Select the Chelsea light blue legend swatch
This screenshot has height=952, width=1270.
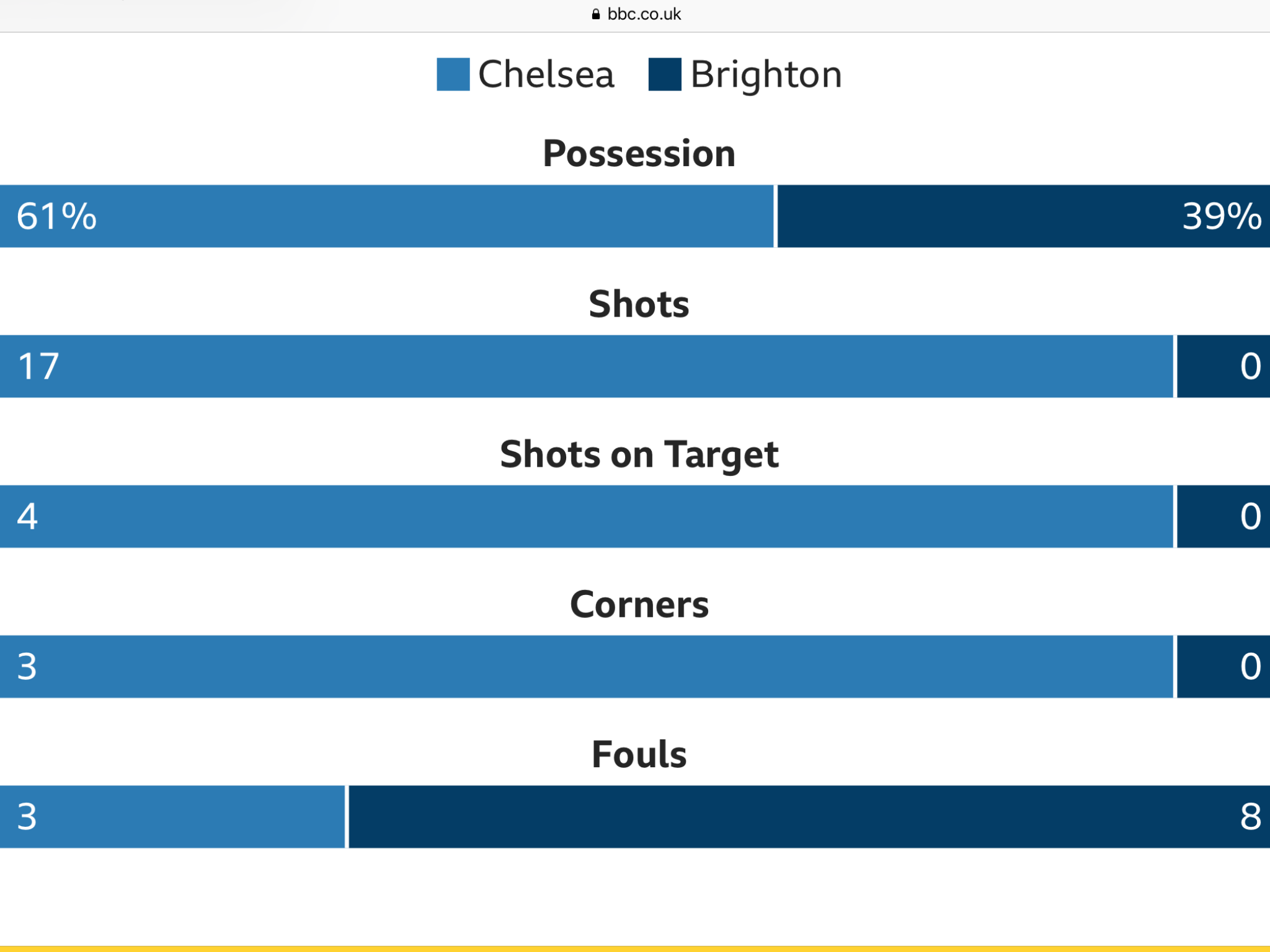[x=453, y=74]
